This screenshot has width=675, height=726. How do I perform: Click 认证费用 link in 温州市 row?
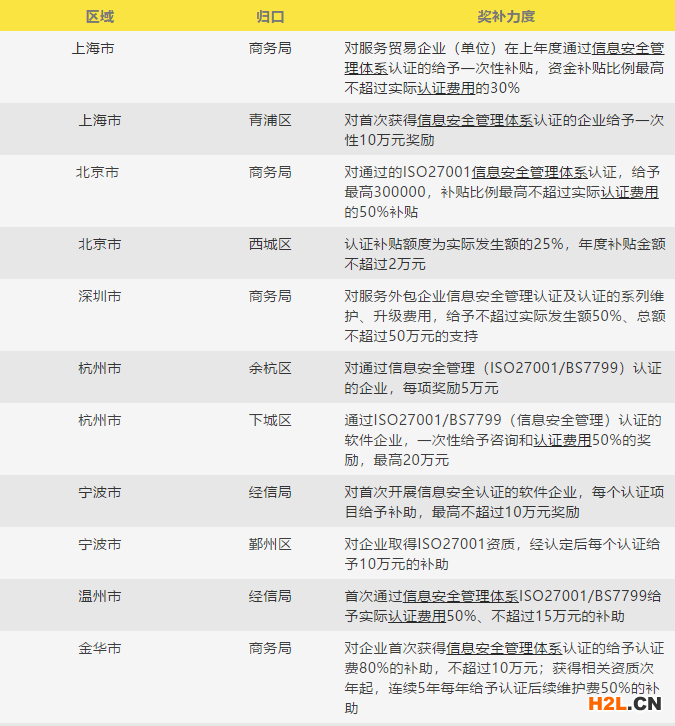[x=417, y=616]
